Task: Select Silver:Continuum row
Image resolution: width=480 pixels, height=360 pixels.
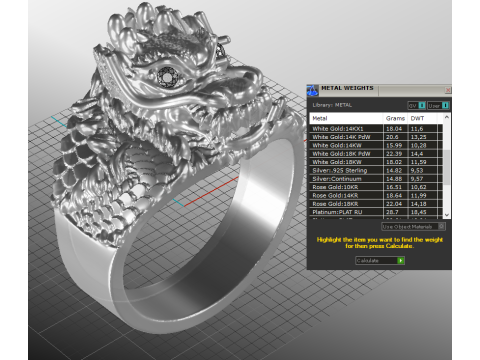Action: click(376, 179)
